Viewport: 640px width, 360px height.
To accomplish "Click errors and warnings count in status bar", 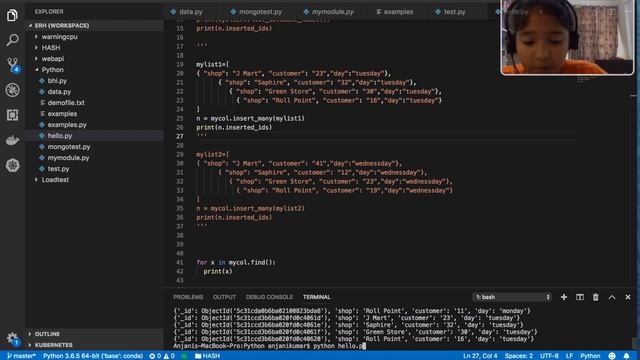I will (162, 356).
